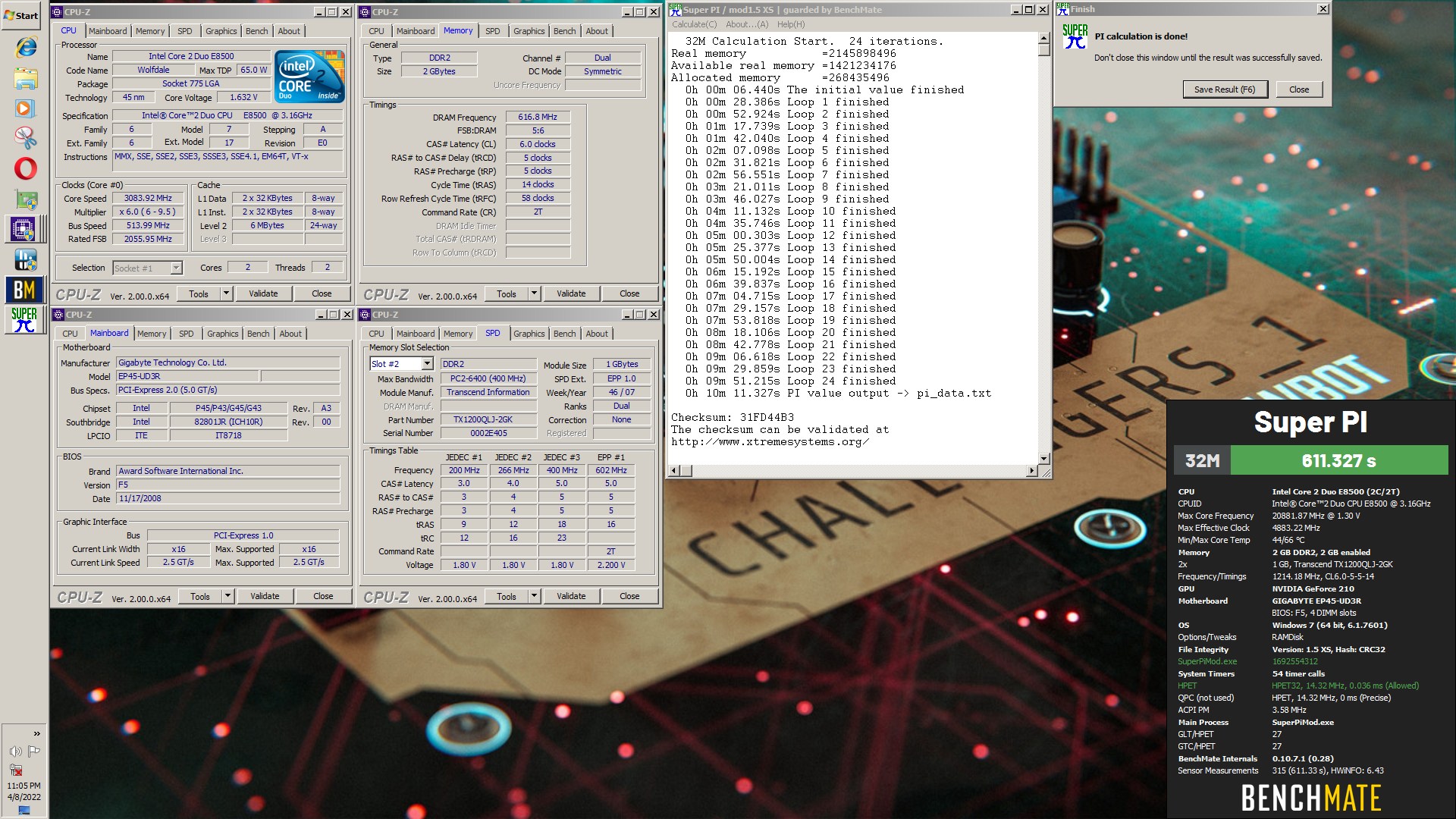This screenshot has height=819, width=1456.
Task: Click the mainboard Model field EP45-UD3R
Action: pyautogui.click(x=187, y=376)
